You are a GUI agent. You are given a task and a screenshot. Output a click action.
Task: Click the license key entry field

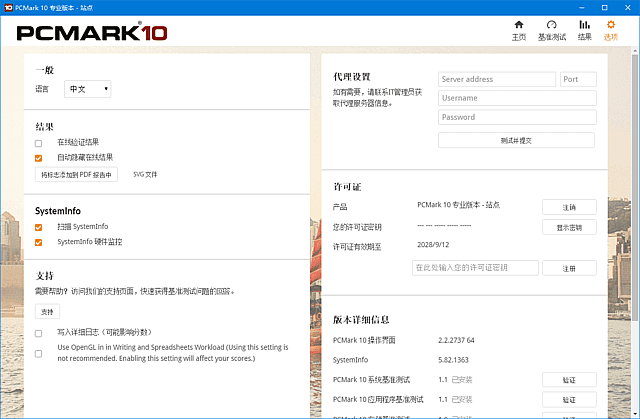[x=476, y=268]
